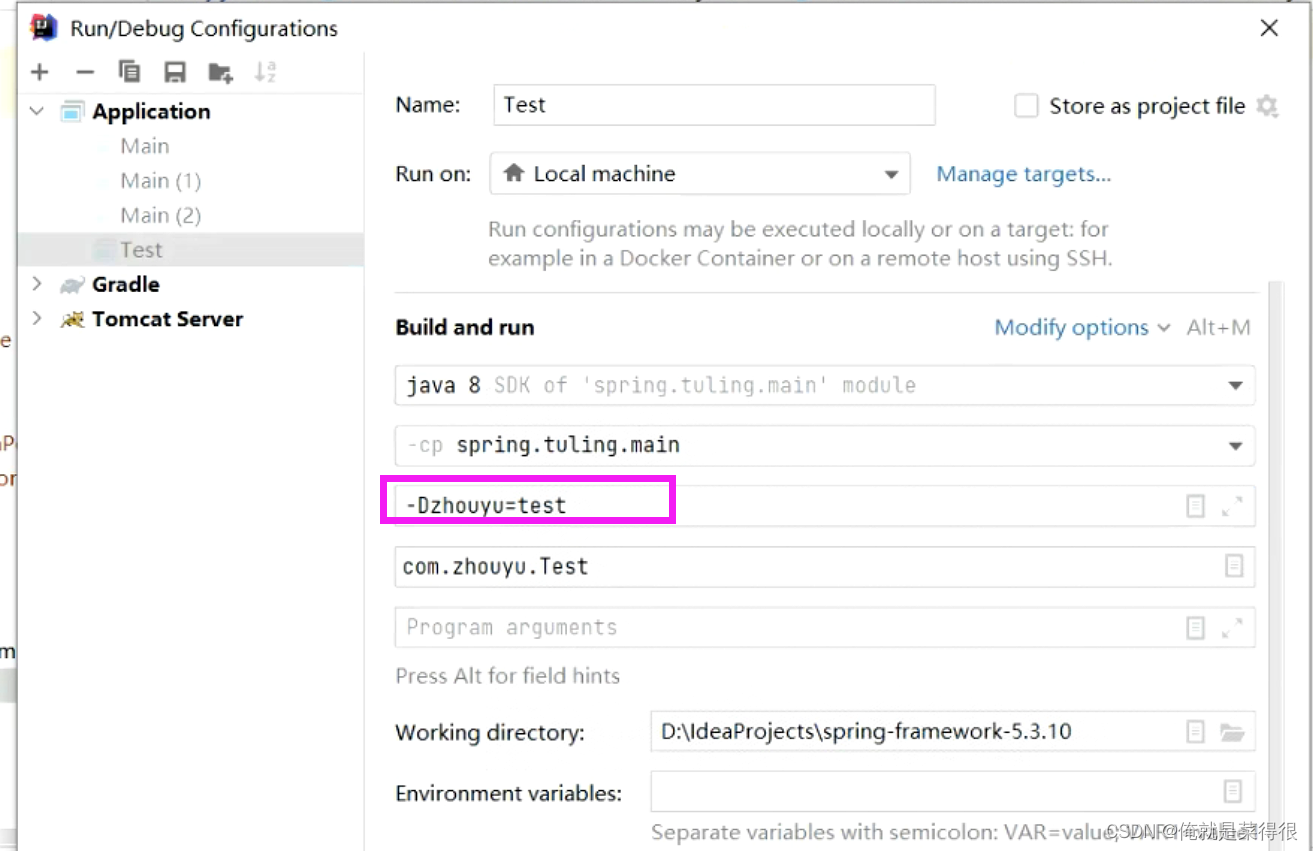
Task: Enable Store as project file checkbox
Action: click(1026, 106)
